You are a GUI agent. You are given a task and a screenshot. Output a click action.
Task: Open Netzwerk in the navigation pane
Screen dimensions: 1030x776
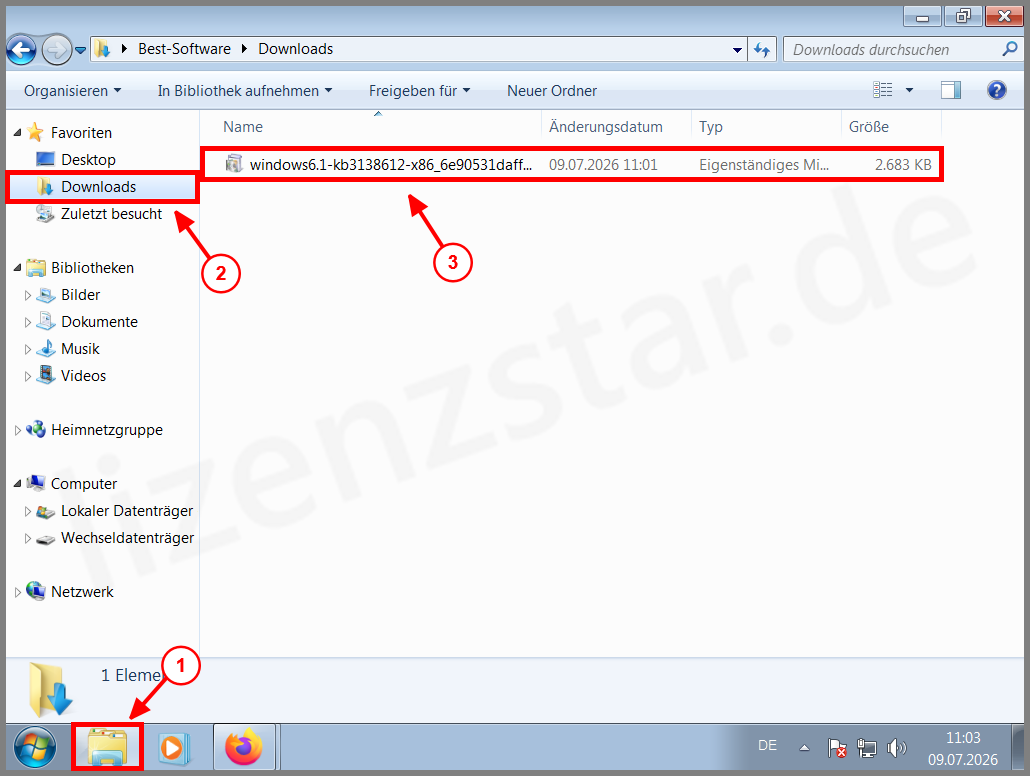(x=82, y=591)
